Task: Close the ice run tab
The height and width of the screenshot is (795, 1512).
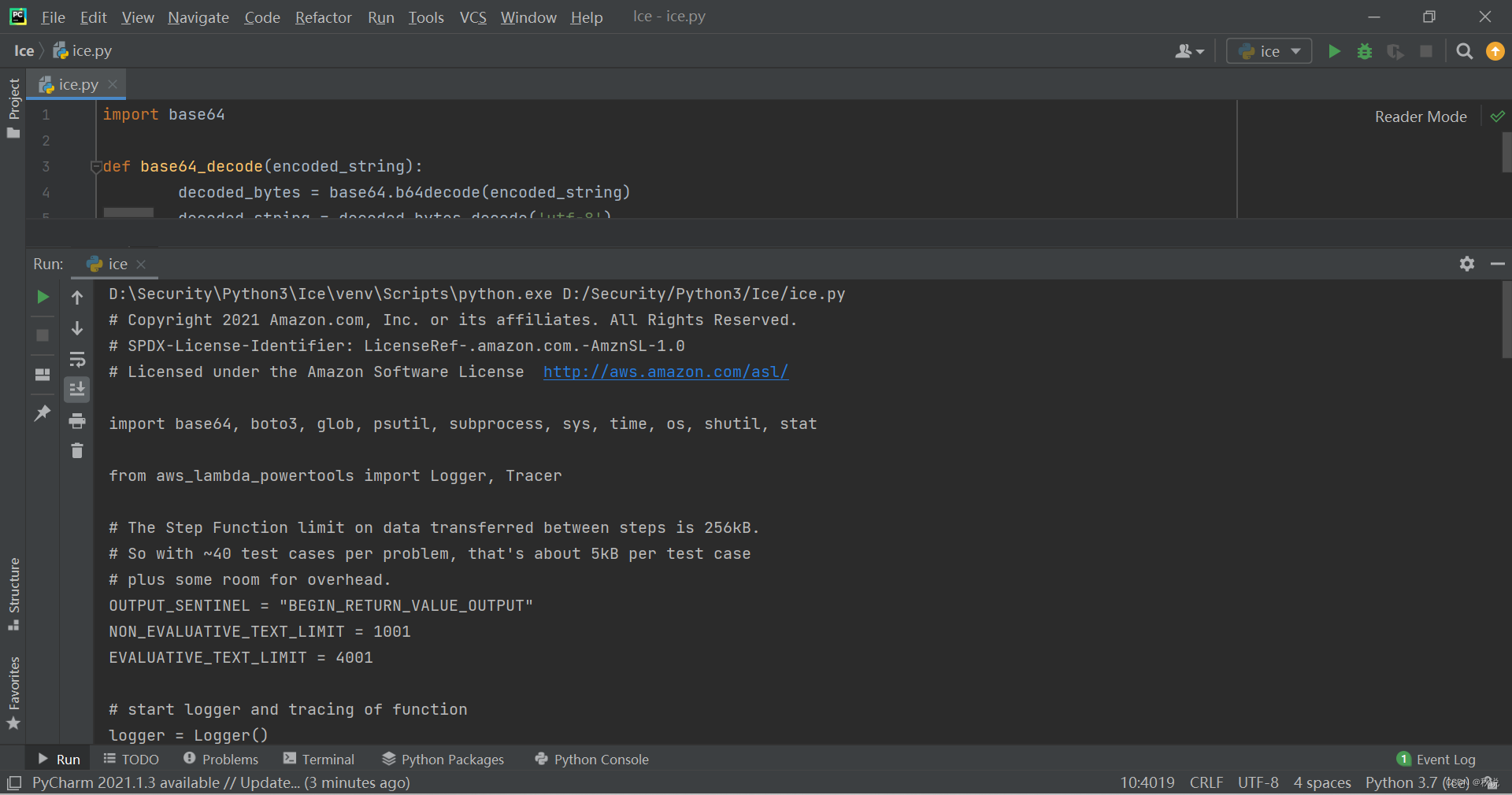Action: click(x=141, y=264)
